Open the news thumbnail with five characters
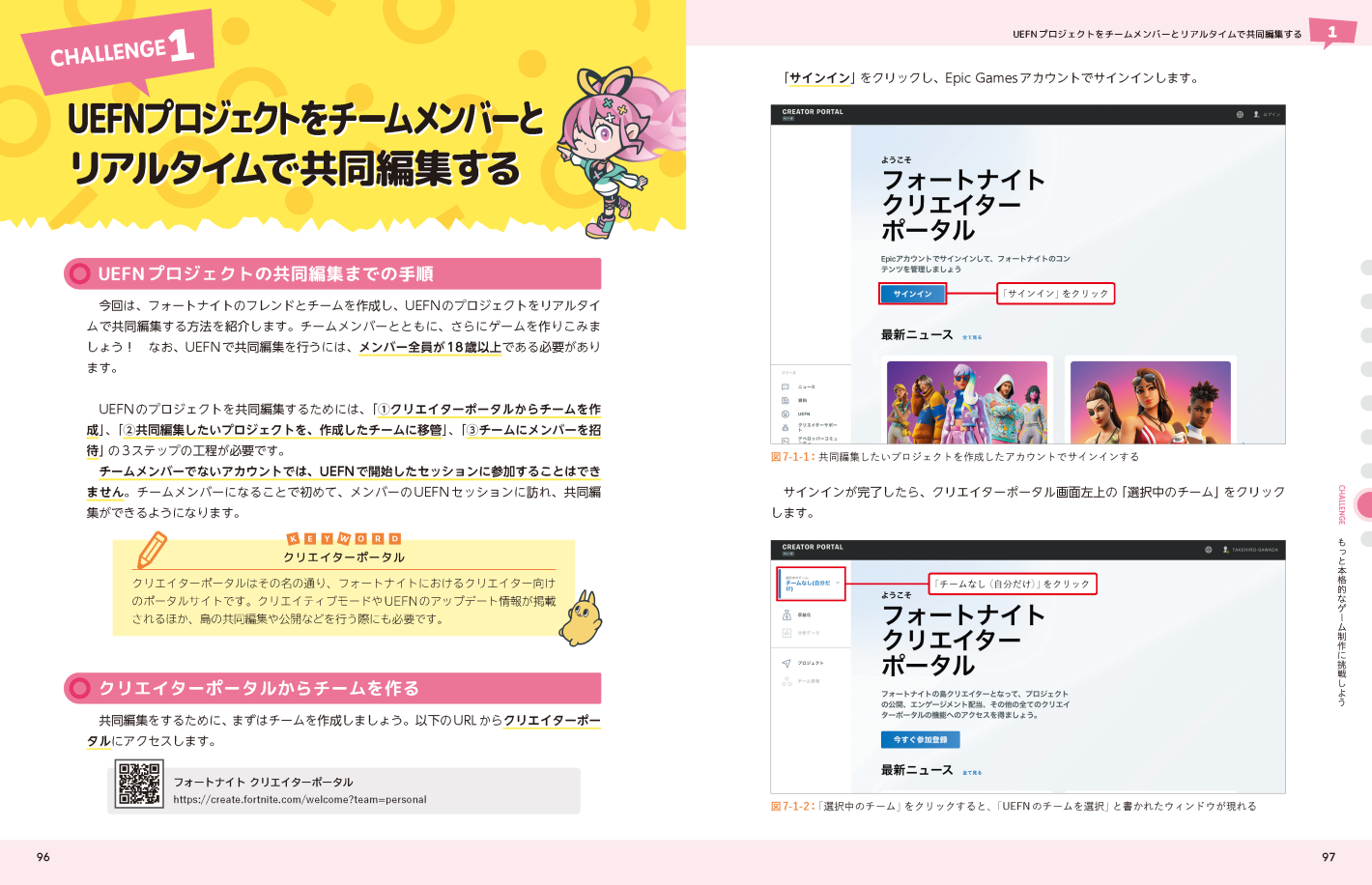The image size is (1372, 885). tap(967, 402)
